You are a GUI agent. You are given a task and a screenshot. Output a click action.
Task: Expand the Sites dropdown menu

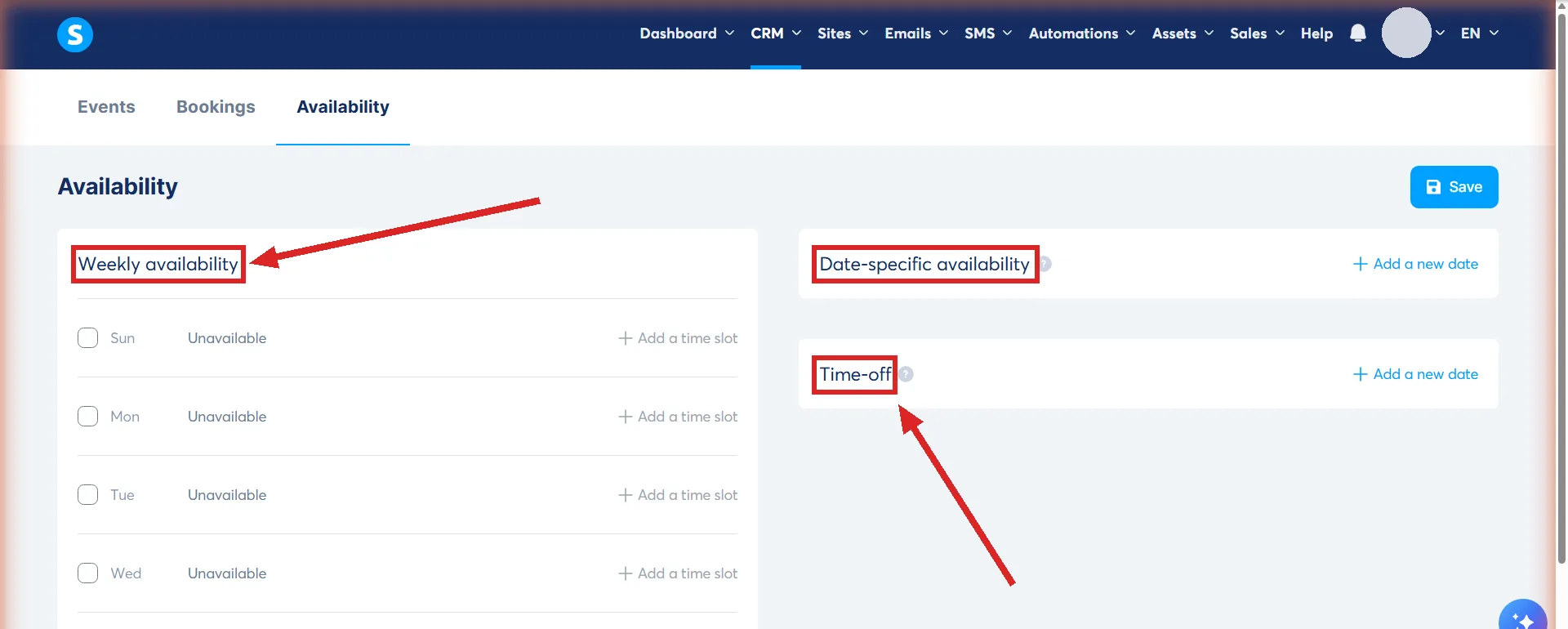(843, 33)
